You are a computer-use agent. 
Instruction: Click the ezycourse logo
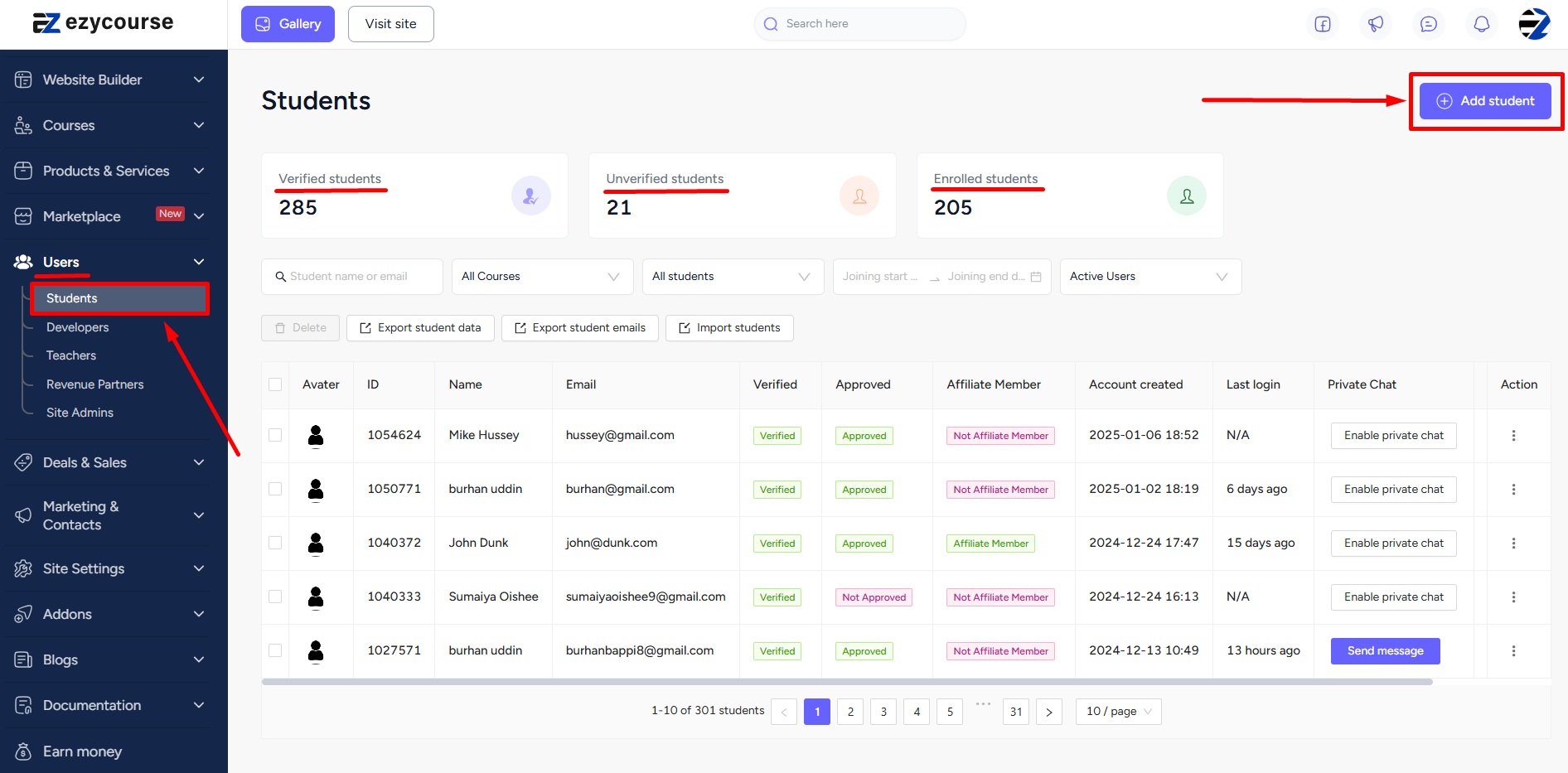[x=103, y=22]
